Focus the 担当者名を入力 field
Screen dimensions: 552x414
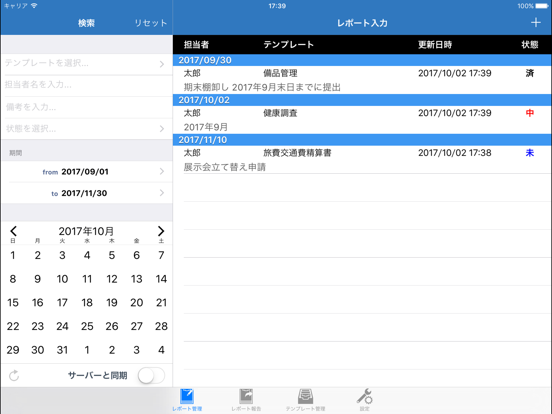point(87,85)
